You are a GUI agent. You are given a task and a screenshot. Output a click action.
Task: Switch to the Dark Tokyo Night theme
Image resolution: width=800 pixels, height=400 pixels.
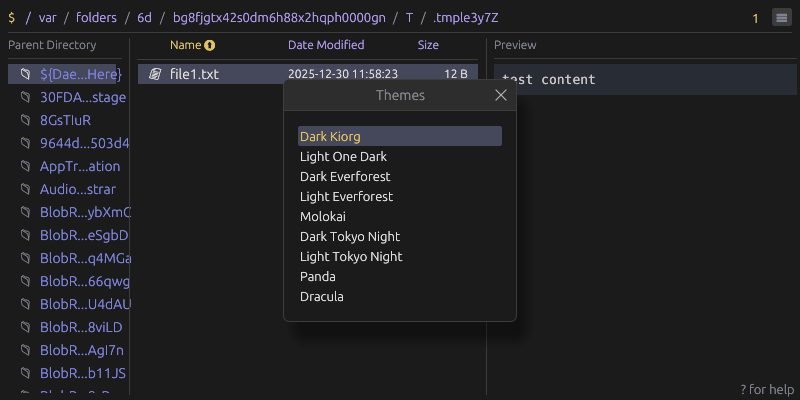pyautogui.click(x=399, y=236)
